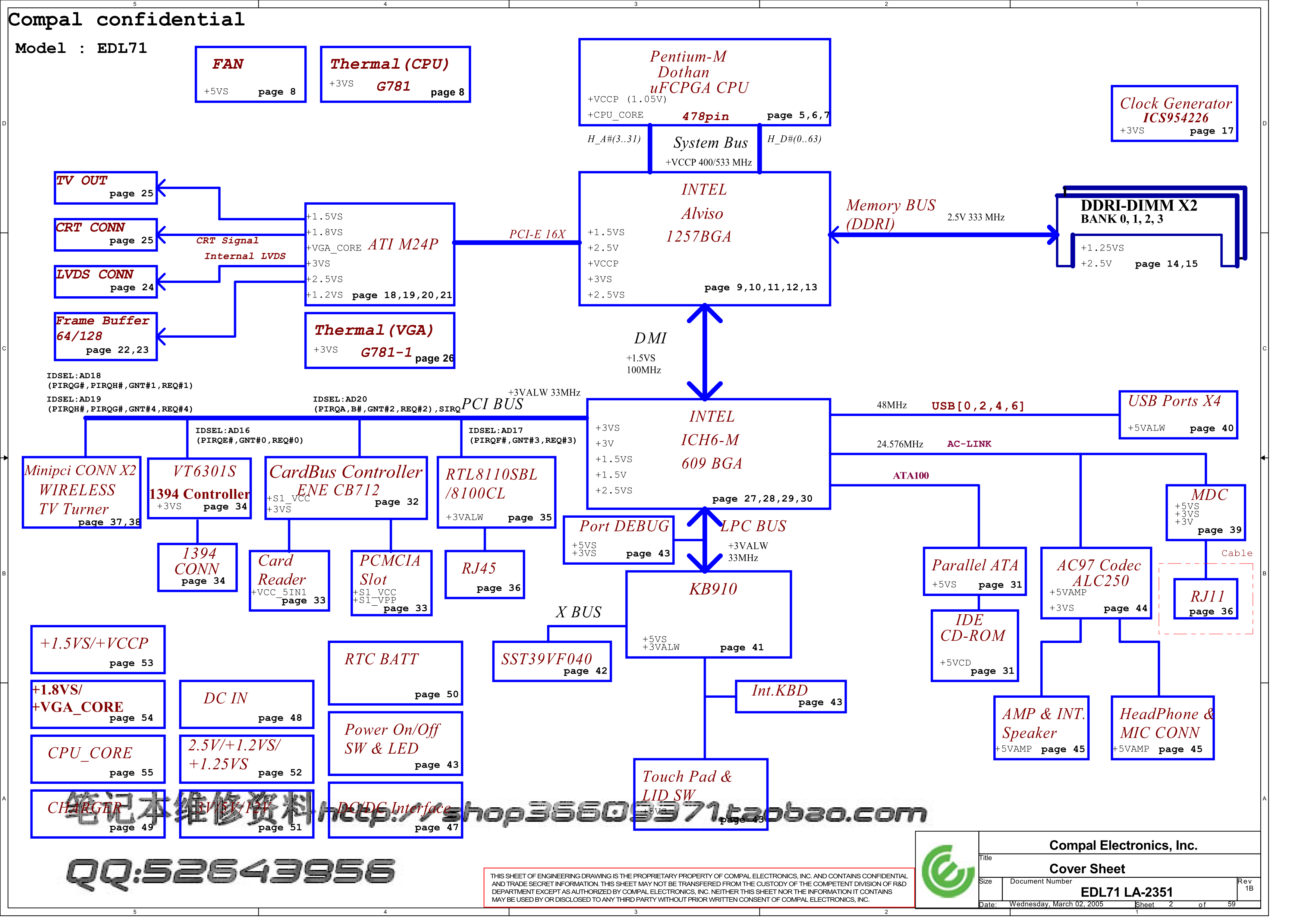
Task: Select the Cable label near RJ11
Action: pos(1237,554)
